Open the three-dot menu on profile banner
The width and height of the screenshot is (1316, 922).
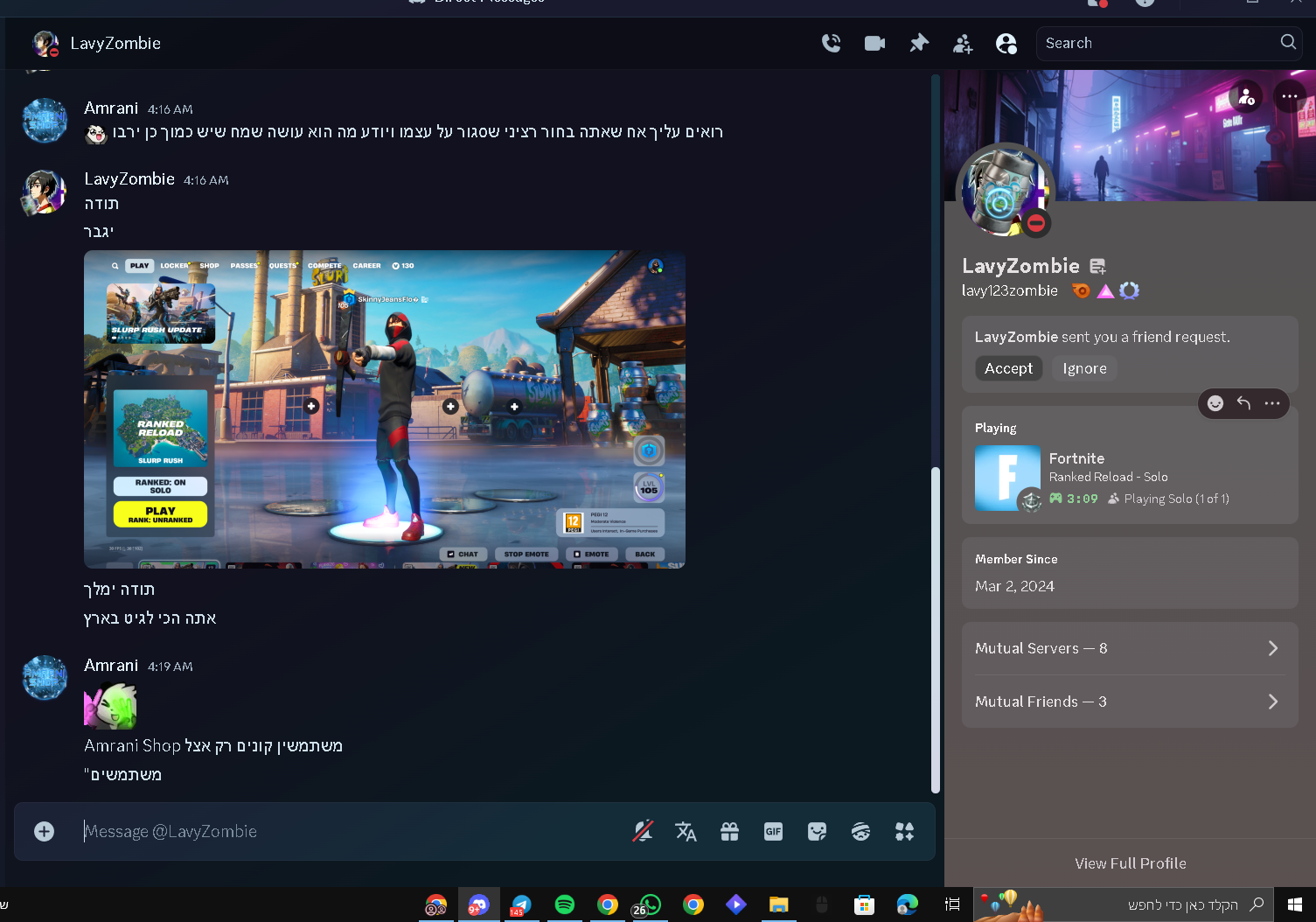(x=1290, y=96)
